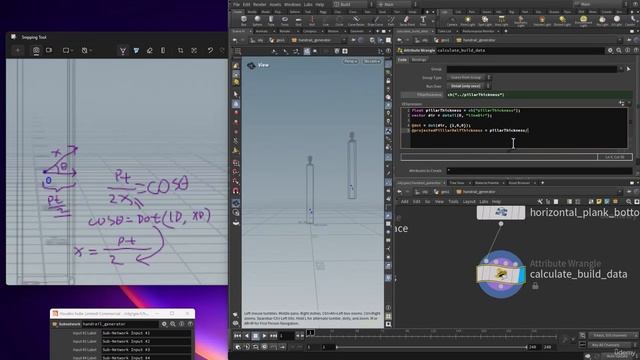
Task: Click the Font shelf tool
Action: [423, 20]
